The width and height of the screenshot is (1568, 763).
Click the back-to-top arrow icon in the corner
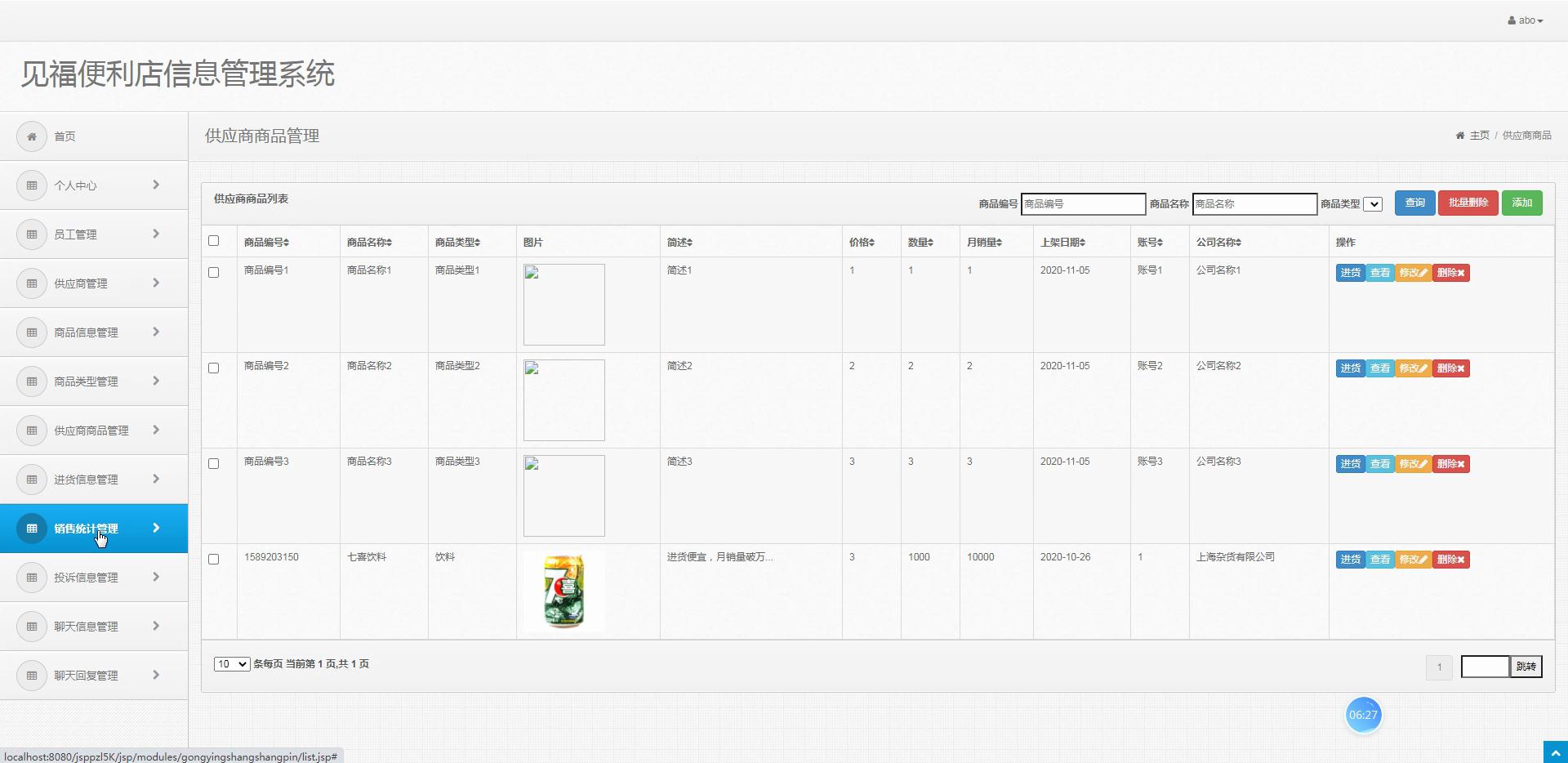1555,752
